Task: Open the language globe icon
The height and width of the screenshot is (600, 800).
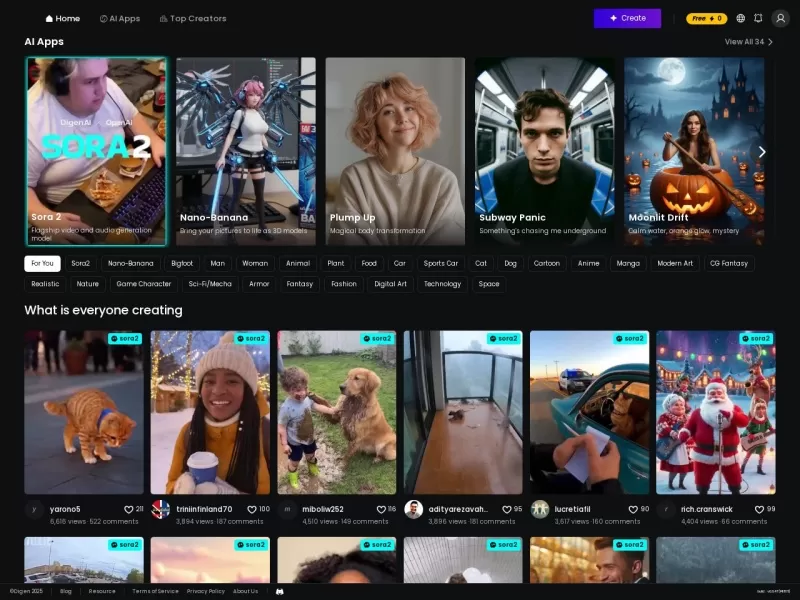Action: pyautogui.click(x=741, y=18)
